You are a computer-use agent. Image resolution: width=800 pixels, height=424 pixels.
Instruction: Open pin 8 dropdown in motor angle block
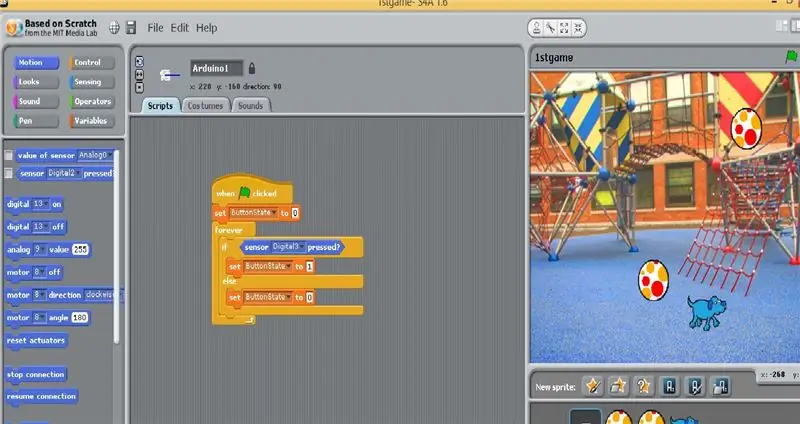[39, 317]
